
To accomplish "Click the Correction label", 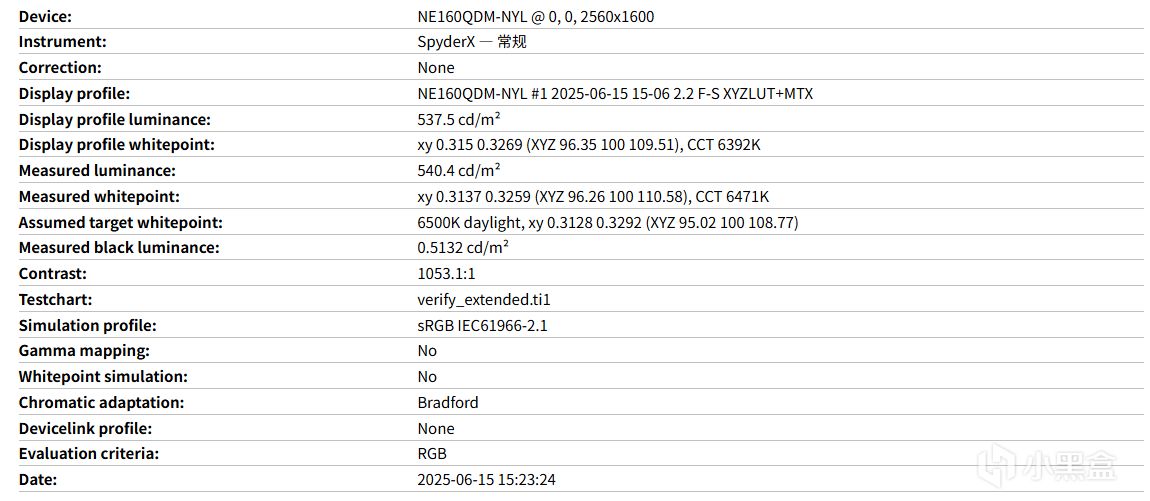I will (x=60, y=68).
